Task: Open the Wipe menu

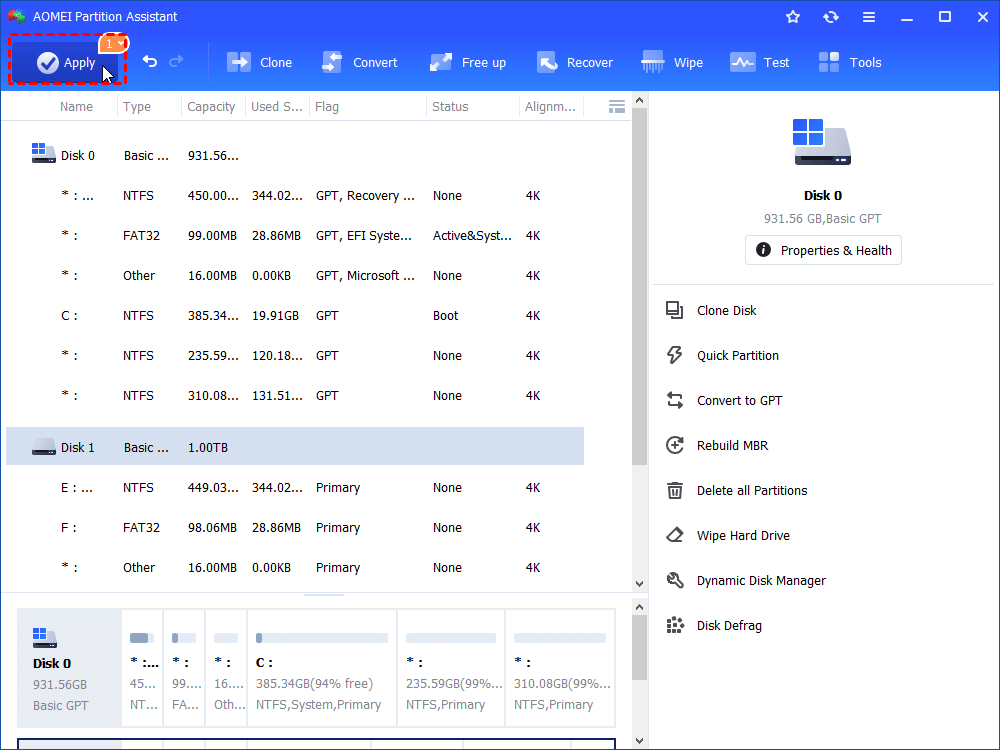Action: [x=672, y=62]
